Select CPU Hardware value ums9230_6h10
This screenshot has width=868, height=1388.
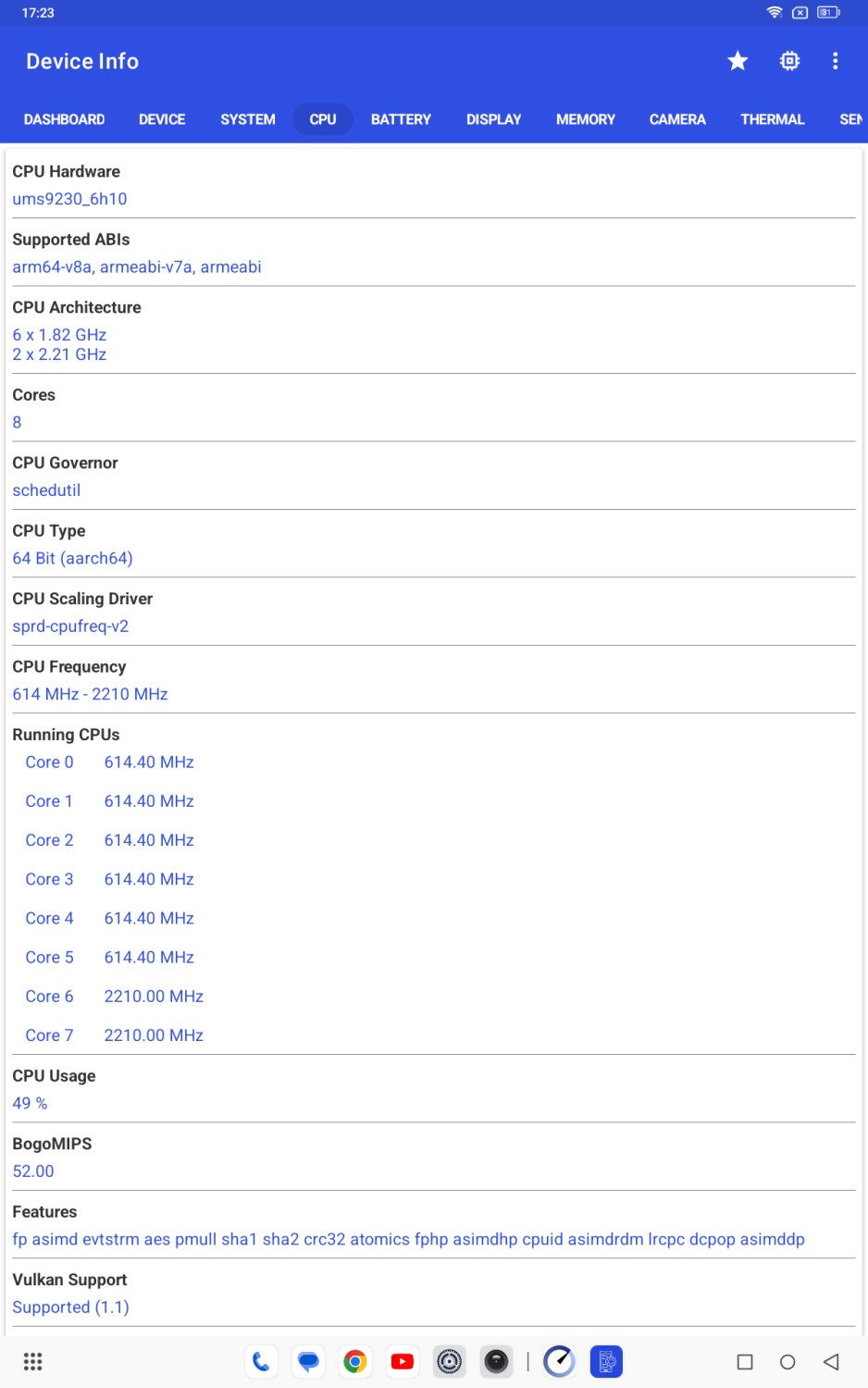(x=69, y=199)
